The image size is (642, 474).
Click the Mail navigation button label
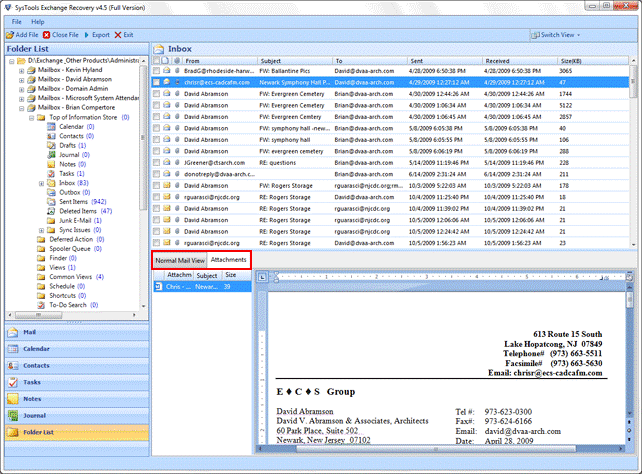pyautogui.click(x=29, y=332)
